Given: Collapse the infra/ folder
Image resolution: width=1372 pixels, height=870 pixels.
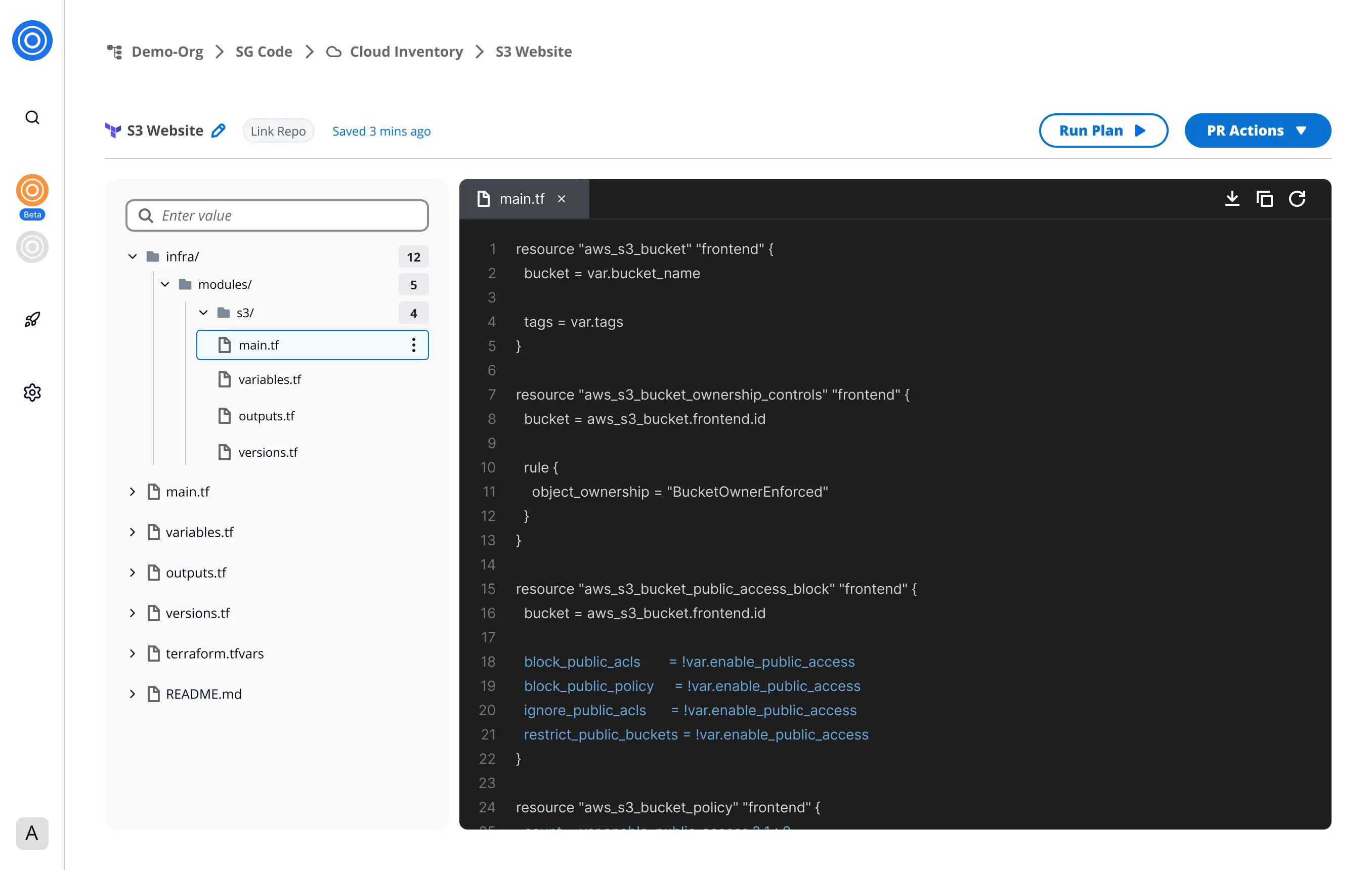Looking at the screenshot, I should [133, 256].
